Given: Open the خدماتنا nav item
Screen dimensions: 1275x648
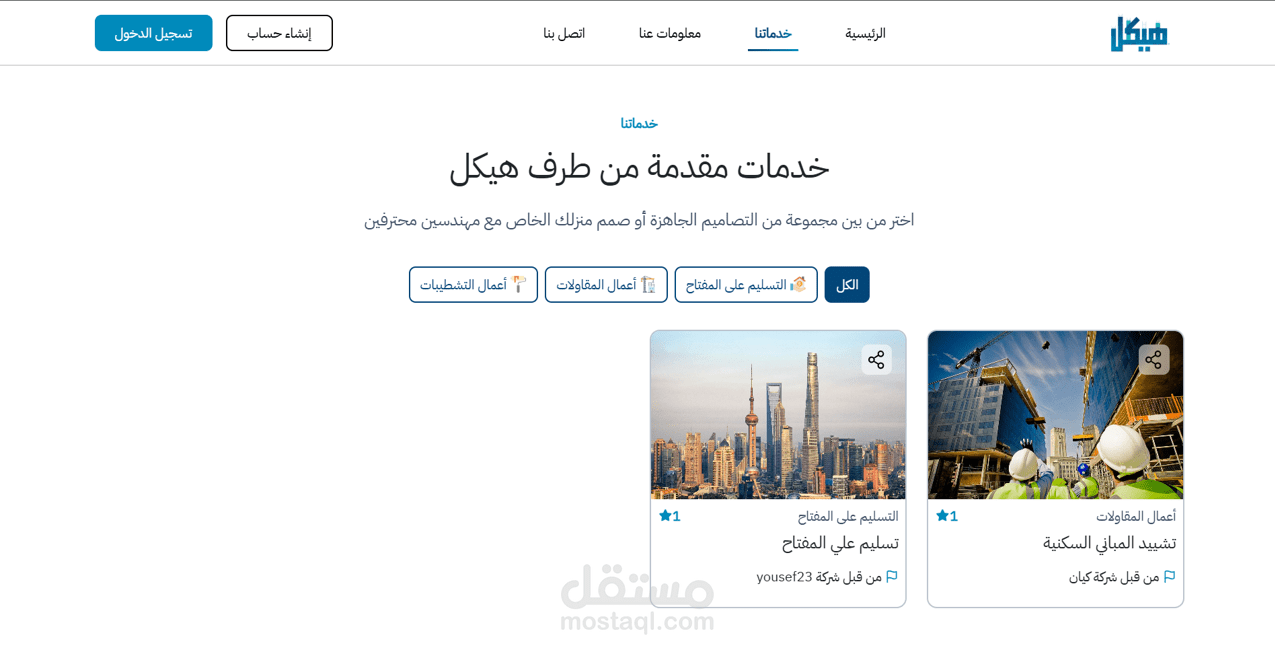Looking at the screenshot, I should (x=773, y=33).
